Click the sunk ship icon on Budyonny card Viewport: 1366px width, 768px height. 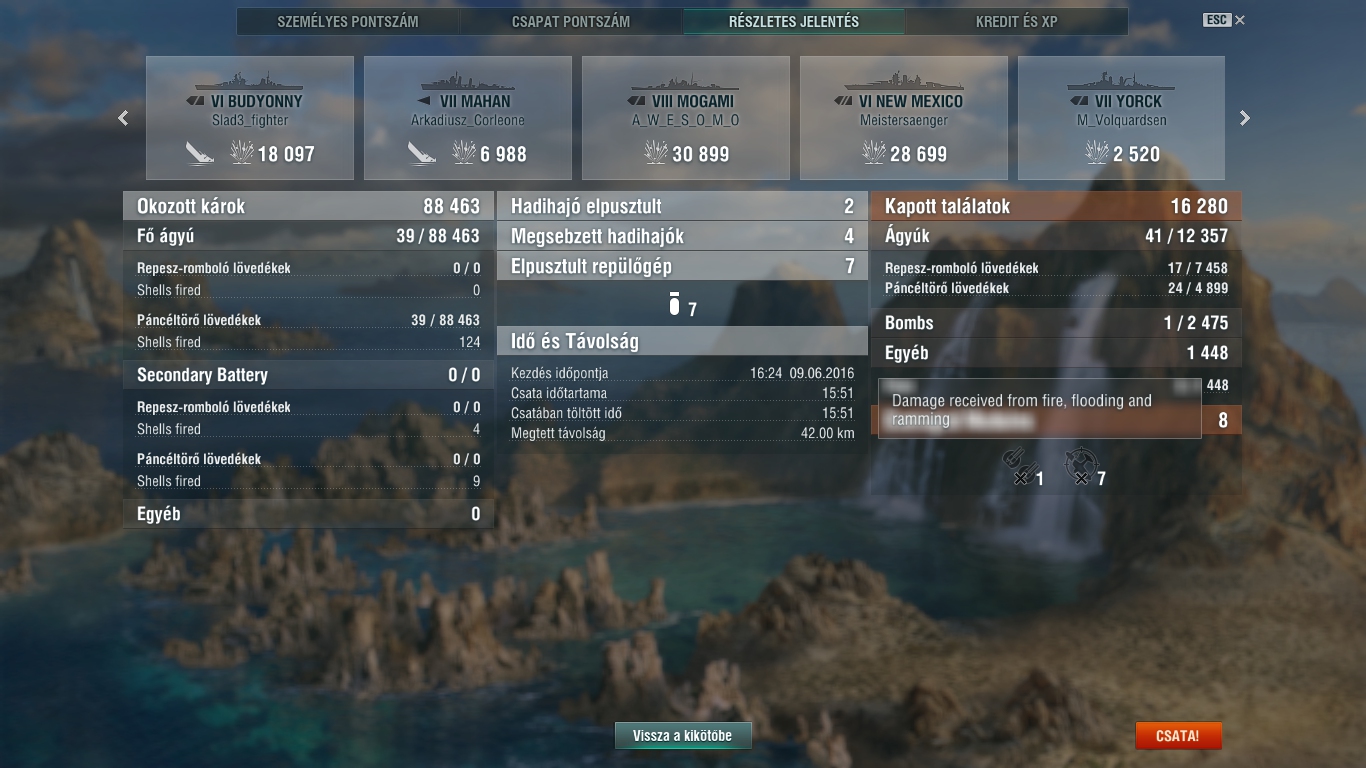(200, 153)
